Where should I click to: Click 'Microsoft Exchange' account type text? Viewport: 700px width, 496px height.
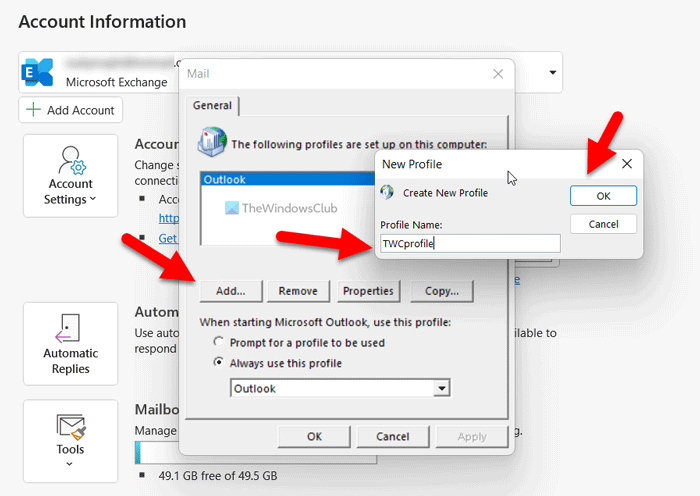(x=117, y=82)
